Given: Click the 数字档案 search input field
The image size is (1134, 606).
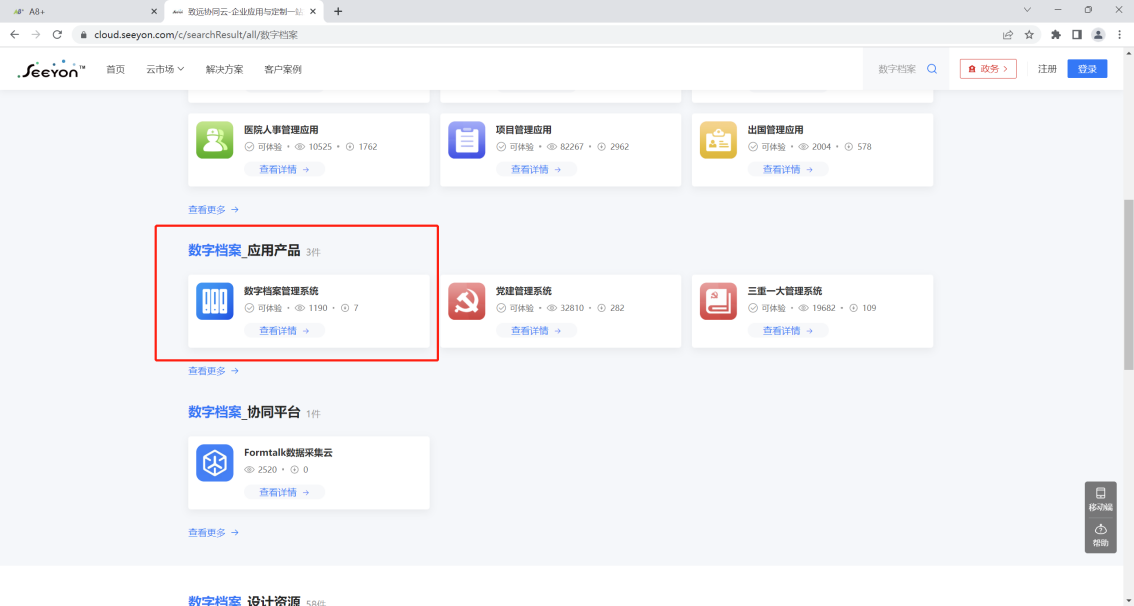Looking at the screenshot, I should click(897, 69).
